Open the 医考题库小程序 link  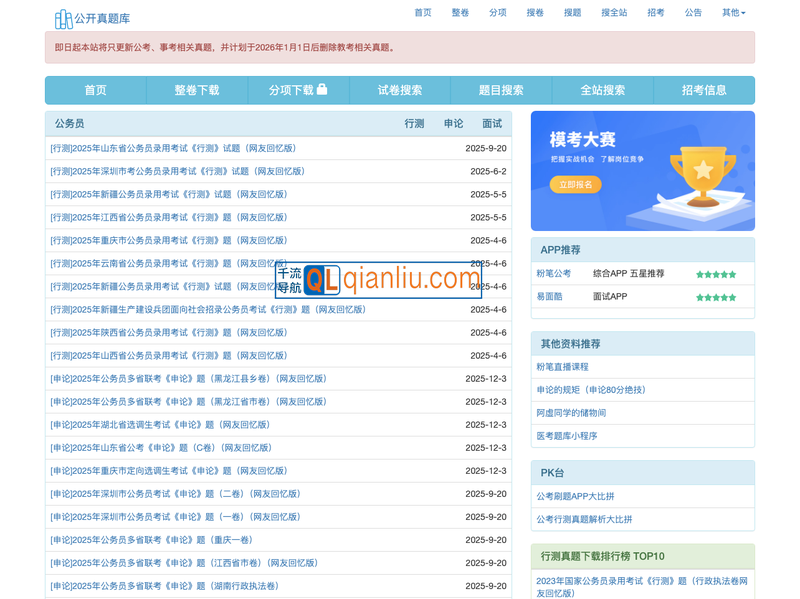coord(567,436)
